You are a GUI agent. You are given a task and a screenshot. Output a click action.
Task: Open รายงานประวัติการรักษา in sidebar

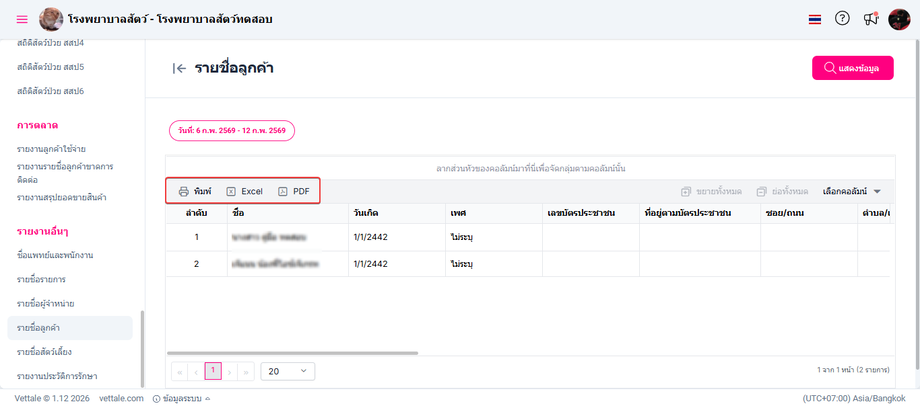tap(57, 376)
